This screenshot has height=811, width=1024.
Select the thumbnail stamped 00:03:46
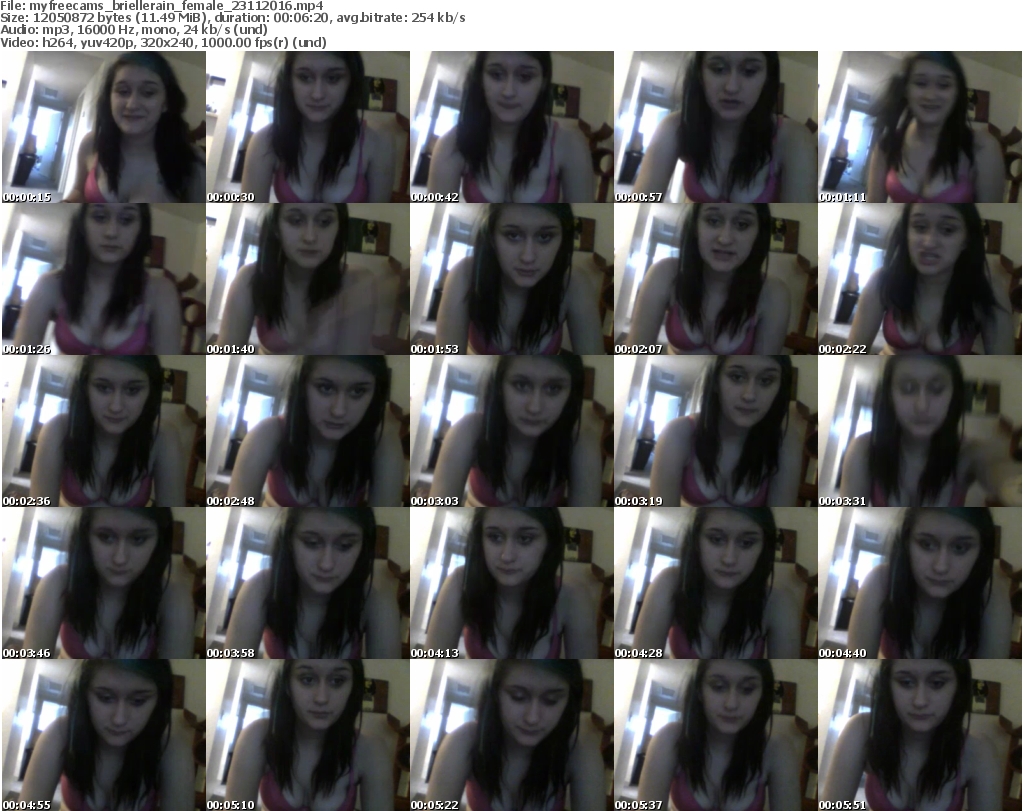(x=104, y=583)
